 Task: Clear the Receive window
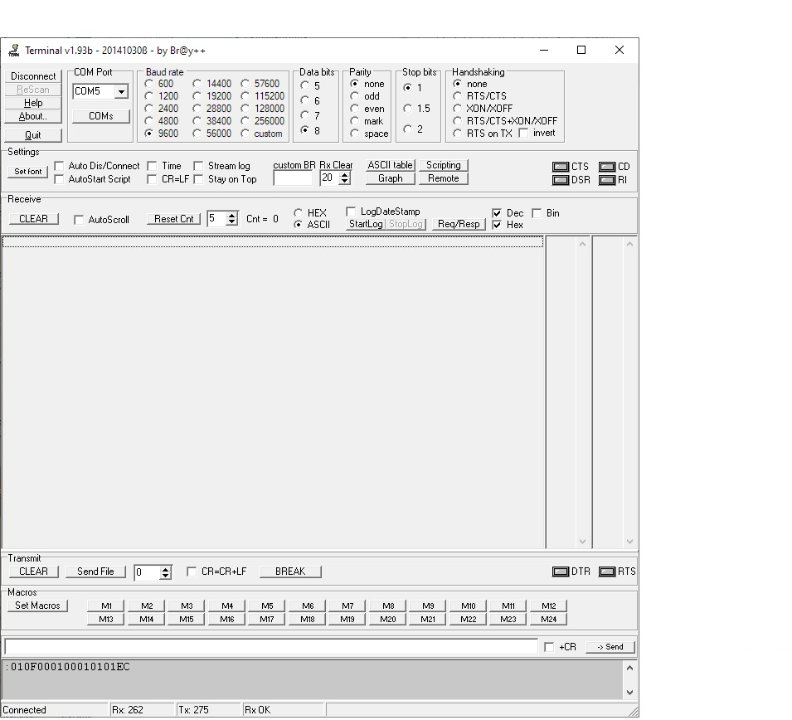click(x=34, y=219)
